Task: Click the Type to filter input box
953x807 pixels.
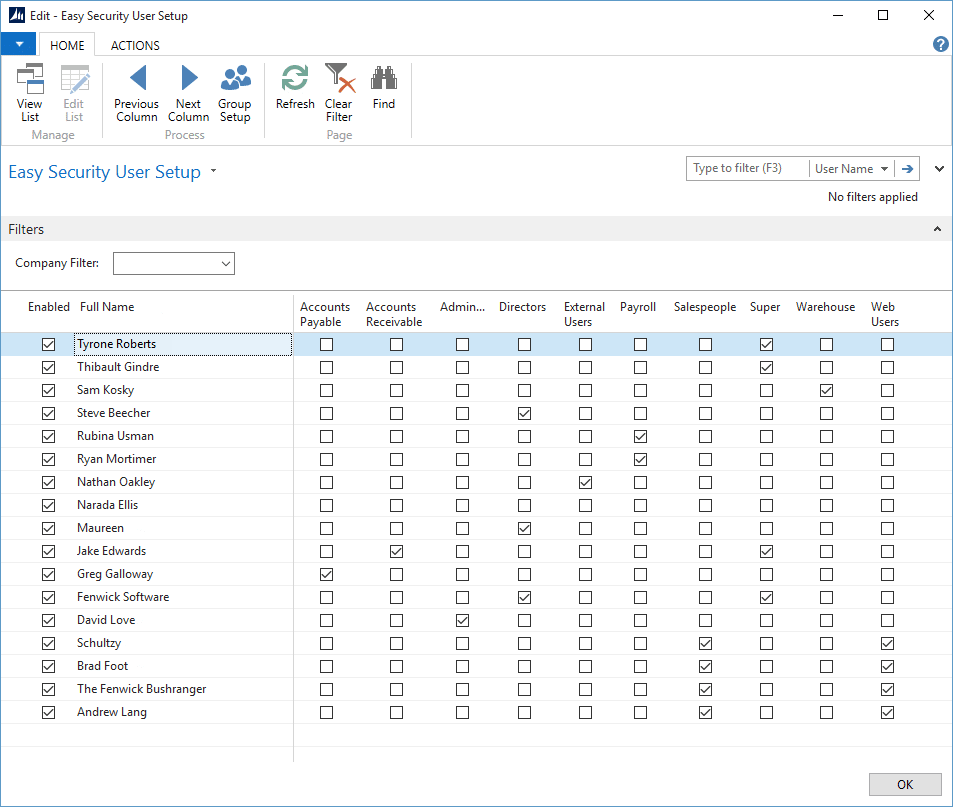Action: point(747,169)
